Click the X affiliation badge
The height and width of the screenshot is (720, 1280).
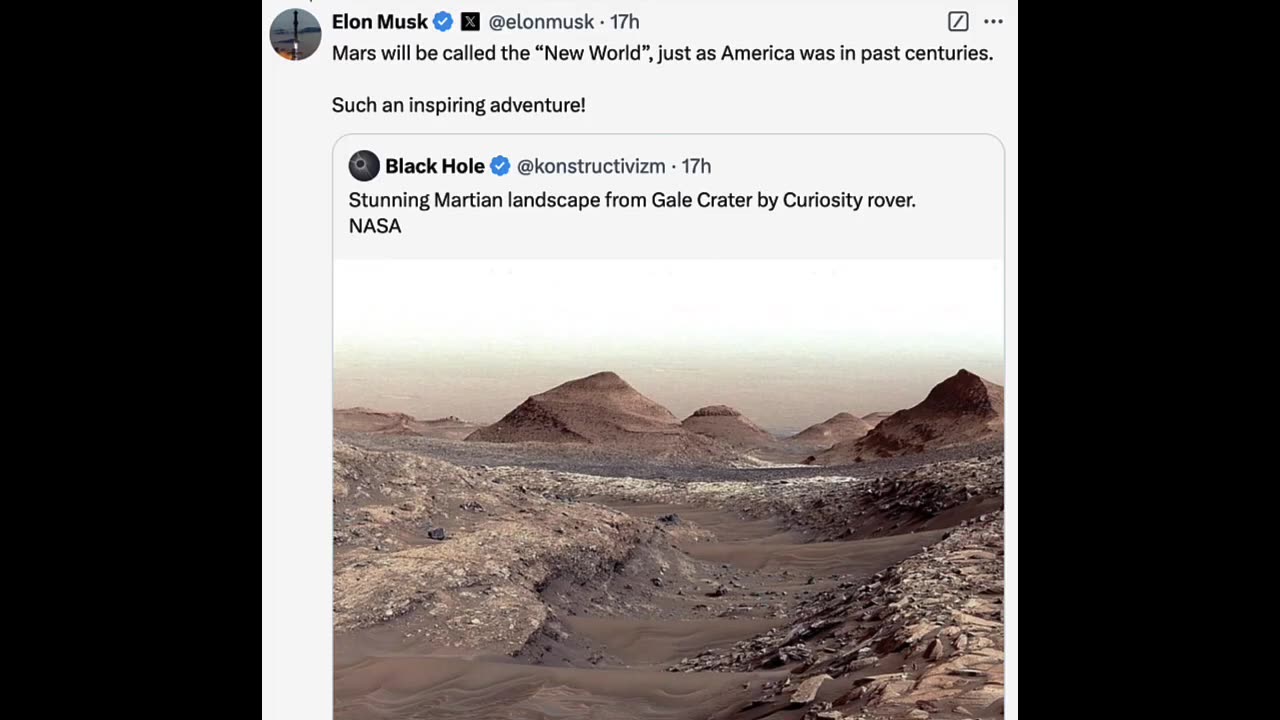pos(470,22)
